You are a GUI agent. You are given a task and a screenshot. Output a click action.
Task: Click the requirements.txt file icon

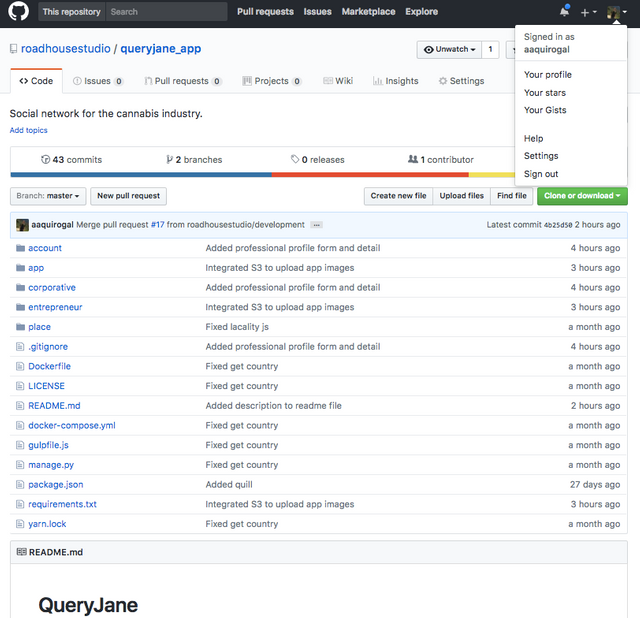(x=20, y=504)
